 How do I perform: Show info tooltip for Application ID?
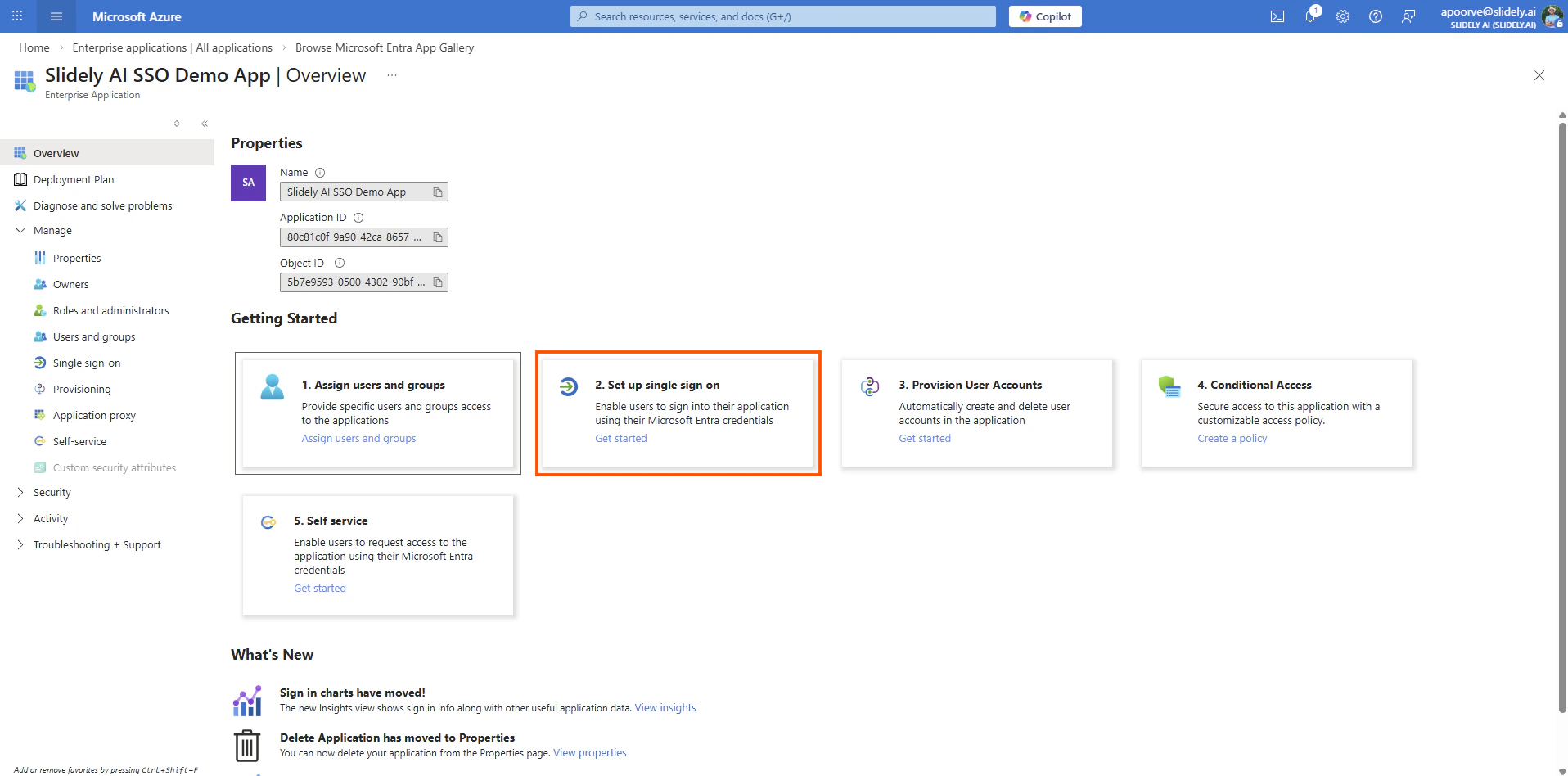point(358,218)
